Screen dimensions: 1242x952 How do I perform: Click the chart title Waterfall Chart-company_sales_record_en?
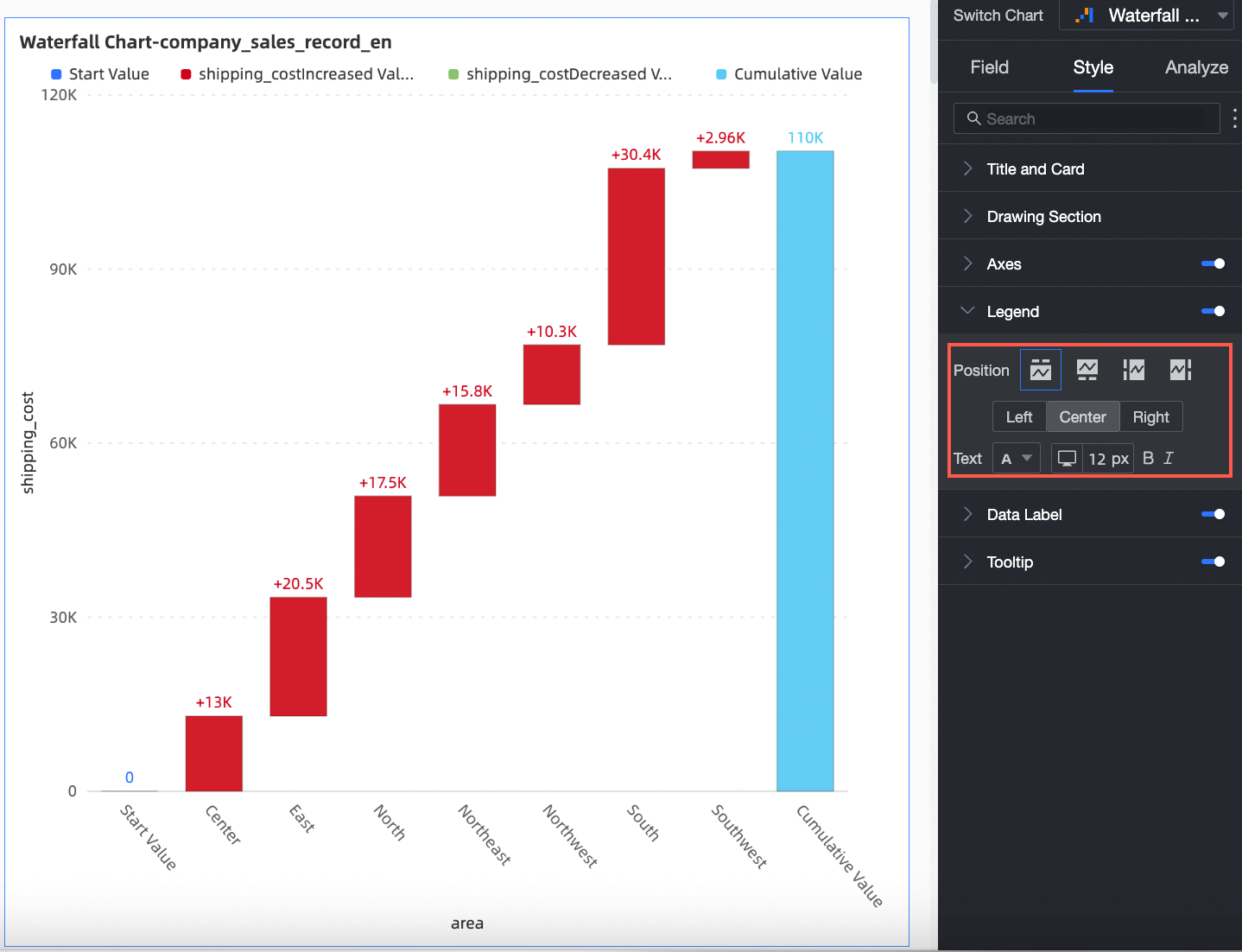(206, 41)
